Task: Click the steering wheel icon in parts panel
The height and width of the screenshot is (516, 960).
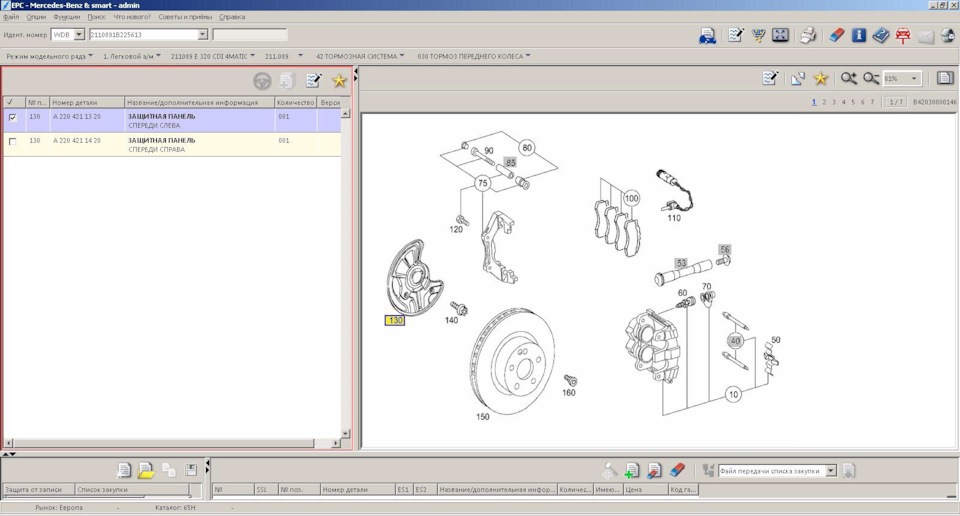Action: point(262,81)
